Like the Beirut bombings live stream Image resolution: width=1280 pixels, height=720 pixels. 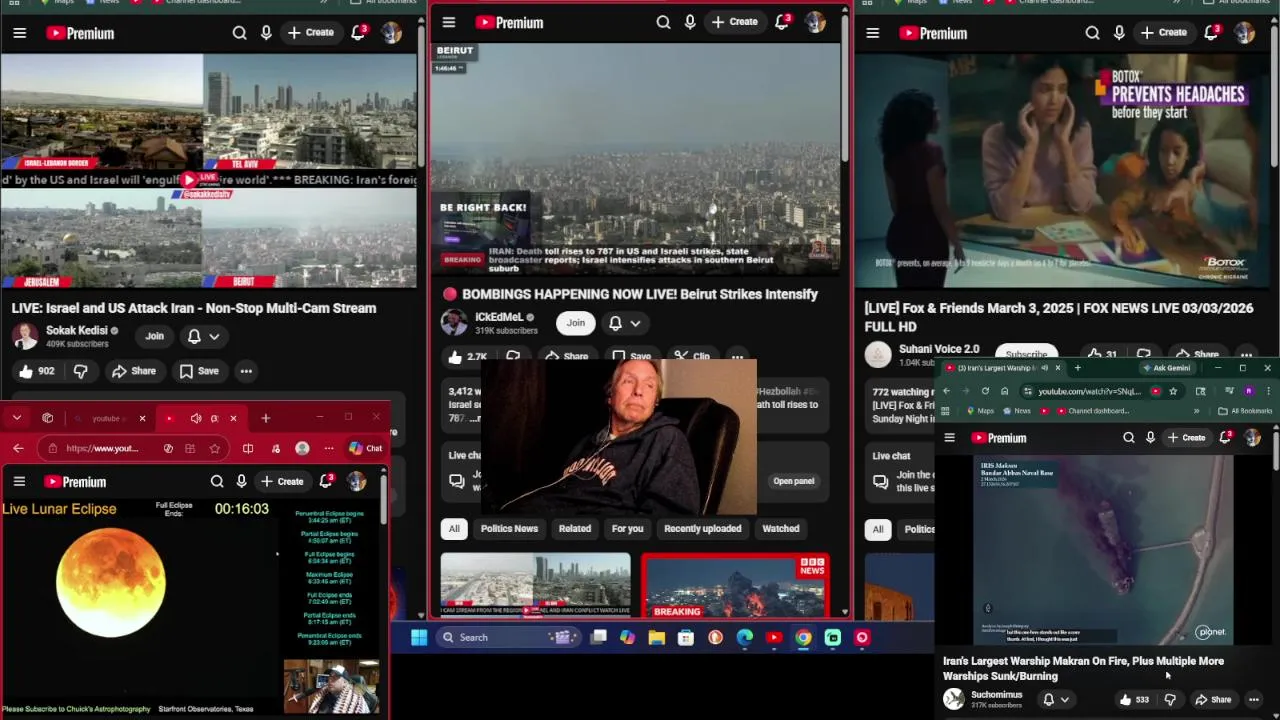467,356
